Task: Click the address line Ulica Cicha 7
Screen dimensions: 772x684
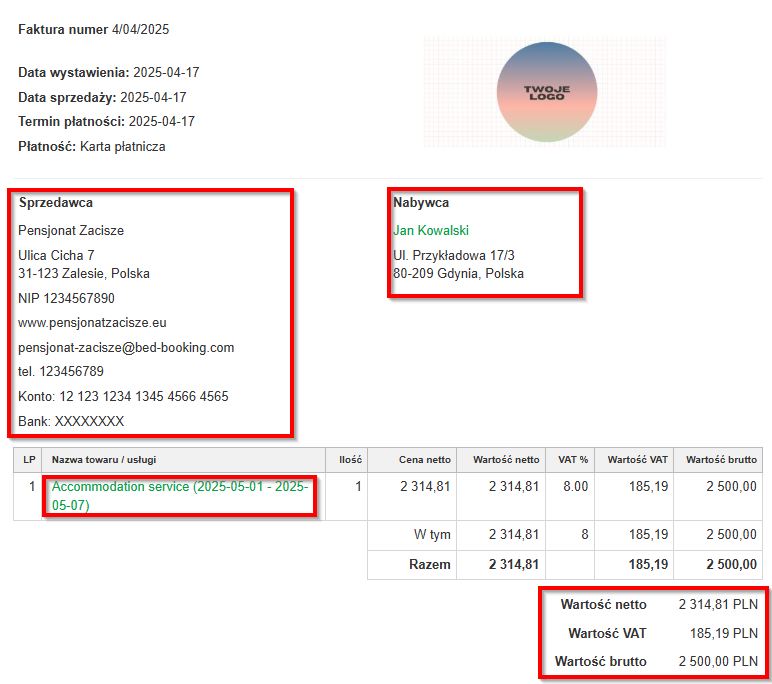Action: [x=56, y=255]
